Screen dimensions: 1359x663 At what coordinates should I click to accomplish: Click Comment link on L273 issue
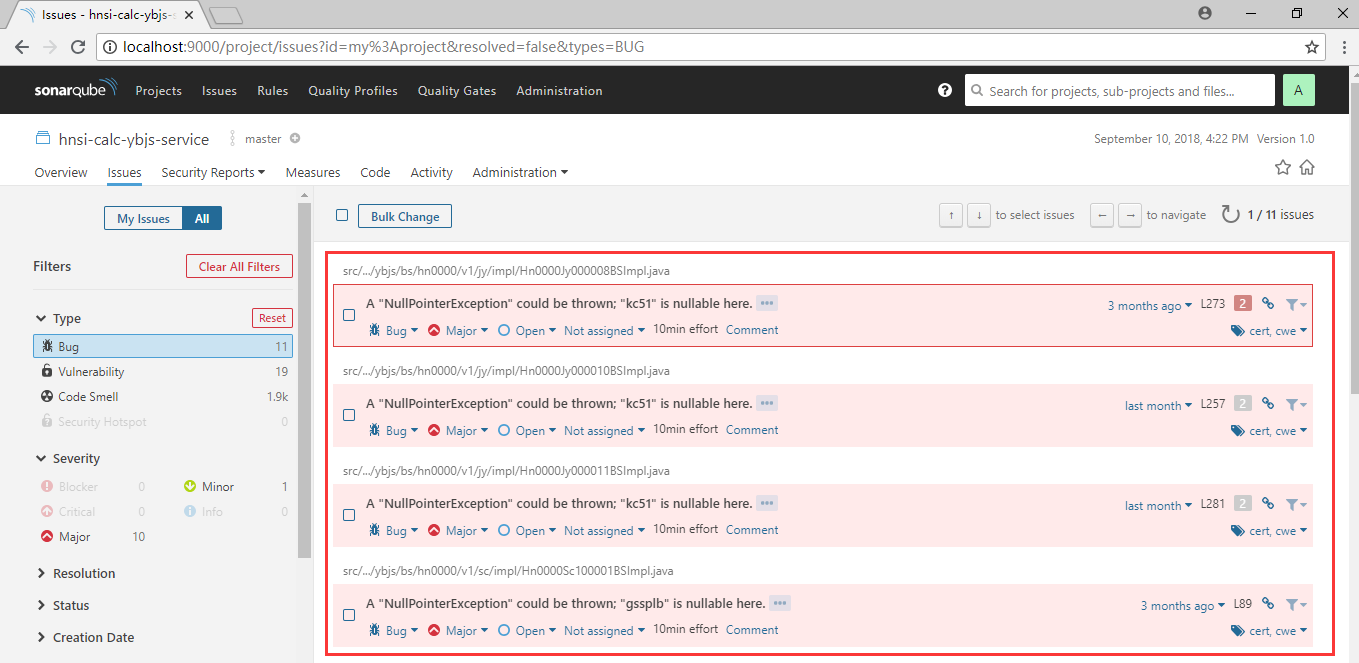tap(752, 330)
